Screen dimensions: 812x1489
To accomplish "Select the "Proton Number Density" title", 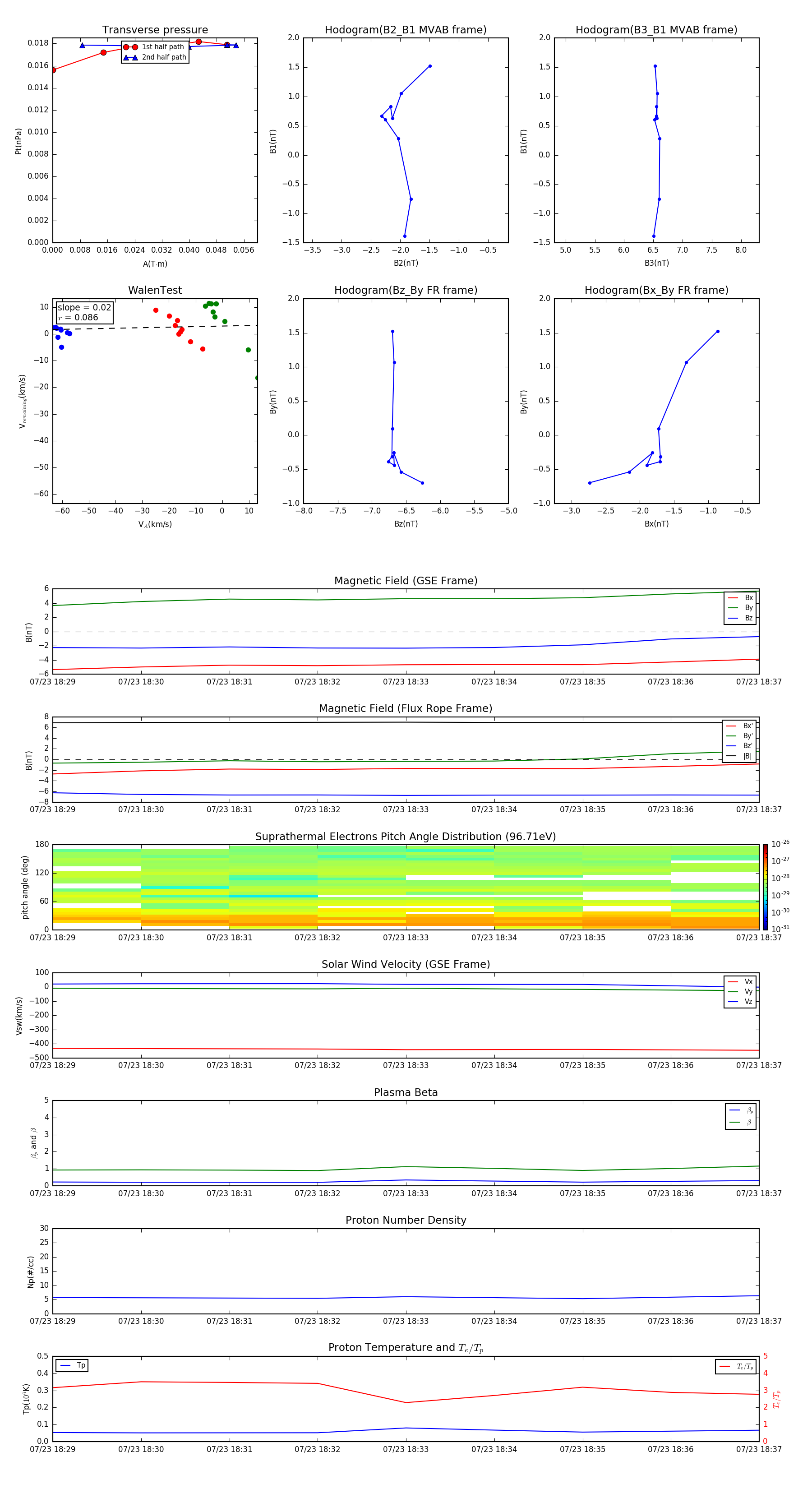I will (x=406, y=1220).
